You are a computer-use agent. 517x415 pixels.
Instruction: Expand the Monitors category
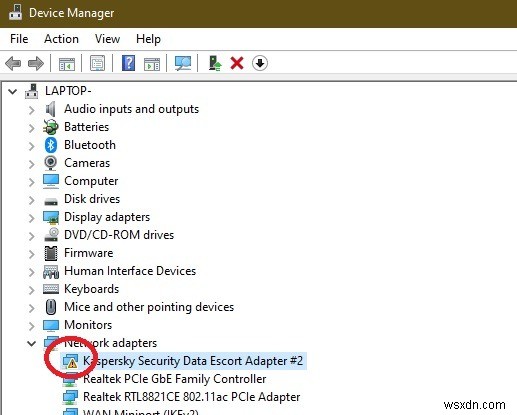[x=32, y=326]
